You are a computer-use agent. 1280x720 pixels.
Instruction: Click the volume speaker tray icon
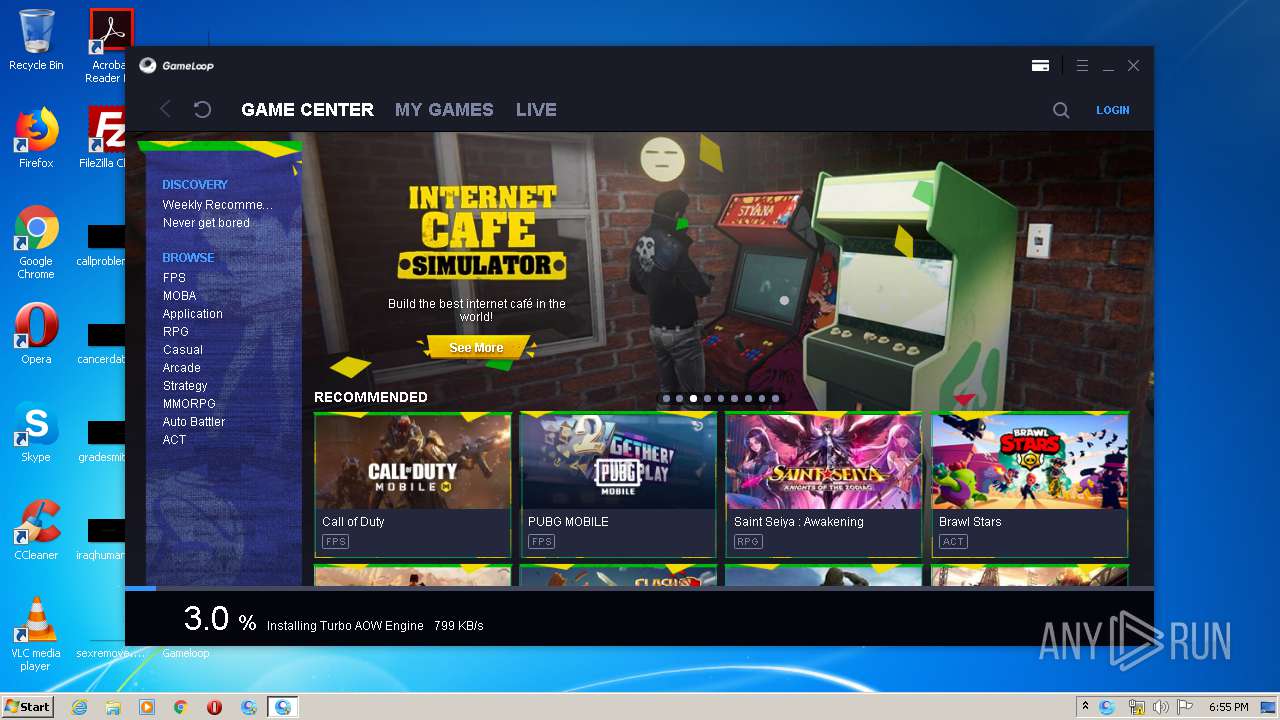(x=1160, y=707)
